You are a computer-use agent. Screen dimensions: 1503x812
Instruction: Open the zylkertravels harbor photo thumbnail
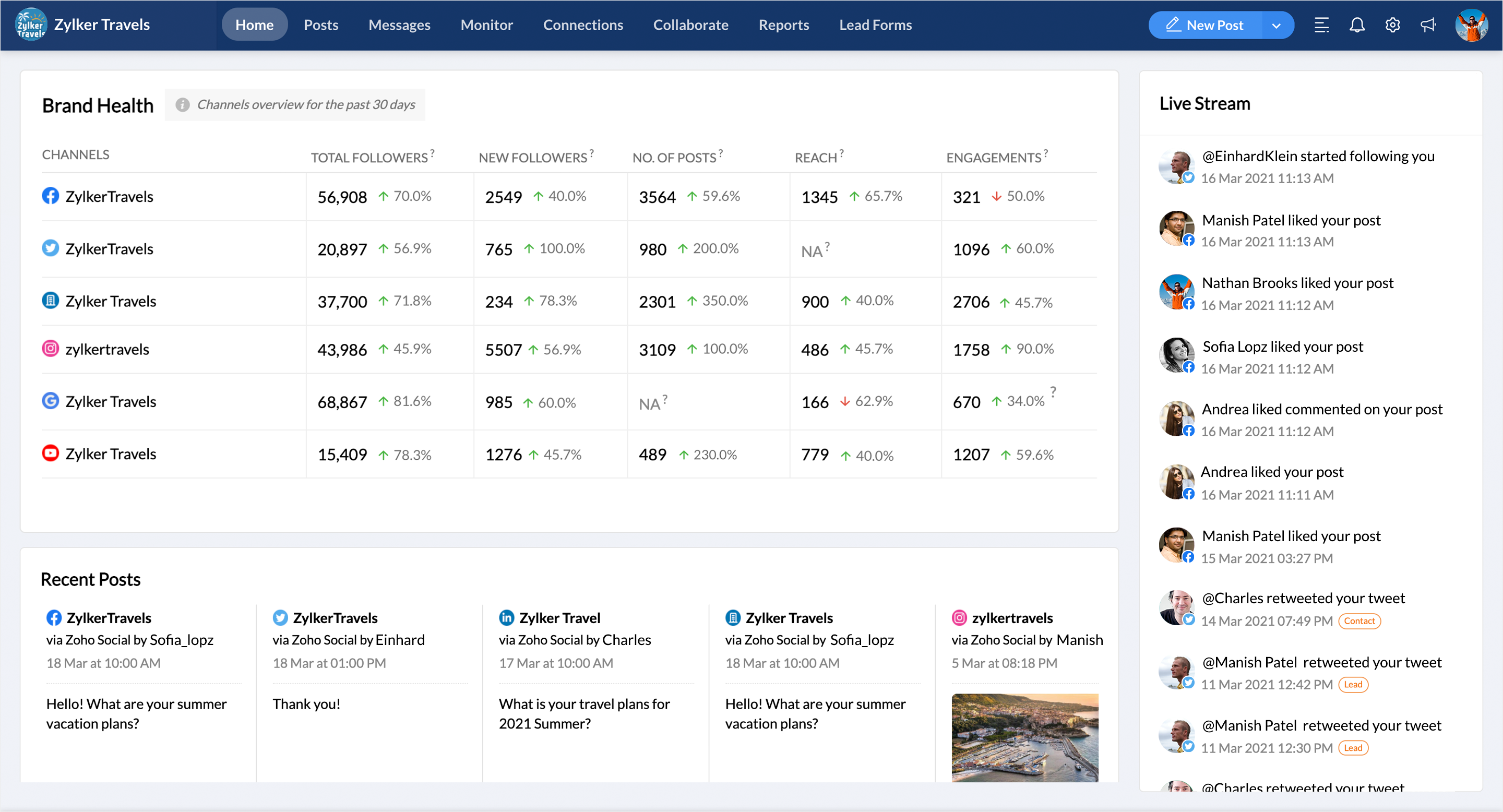(1024, 737)
